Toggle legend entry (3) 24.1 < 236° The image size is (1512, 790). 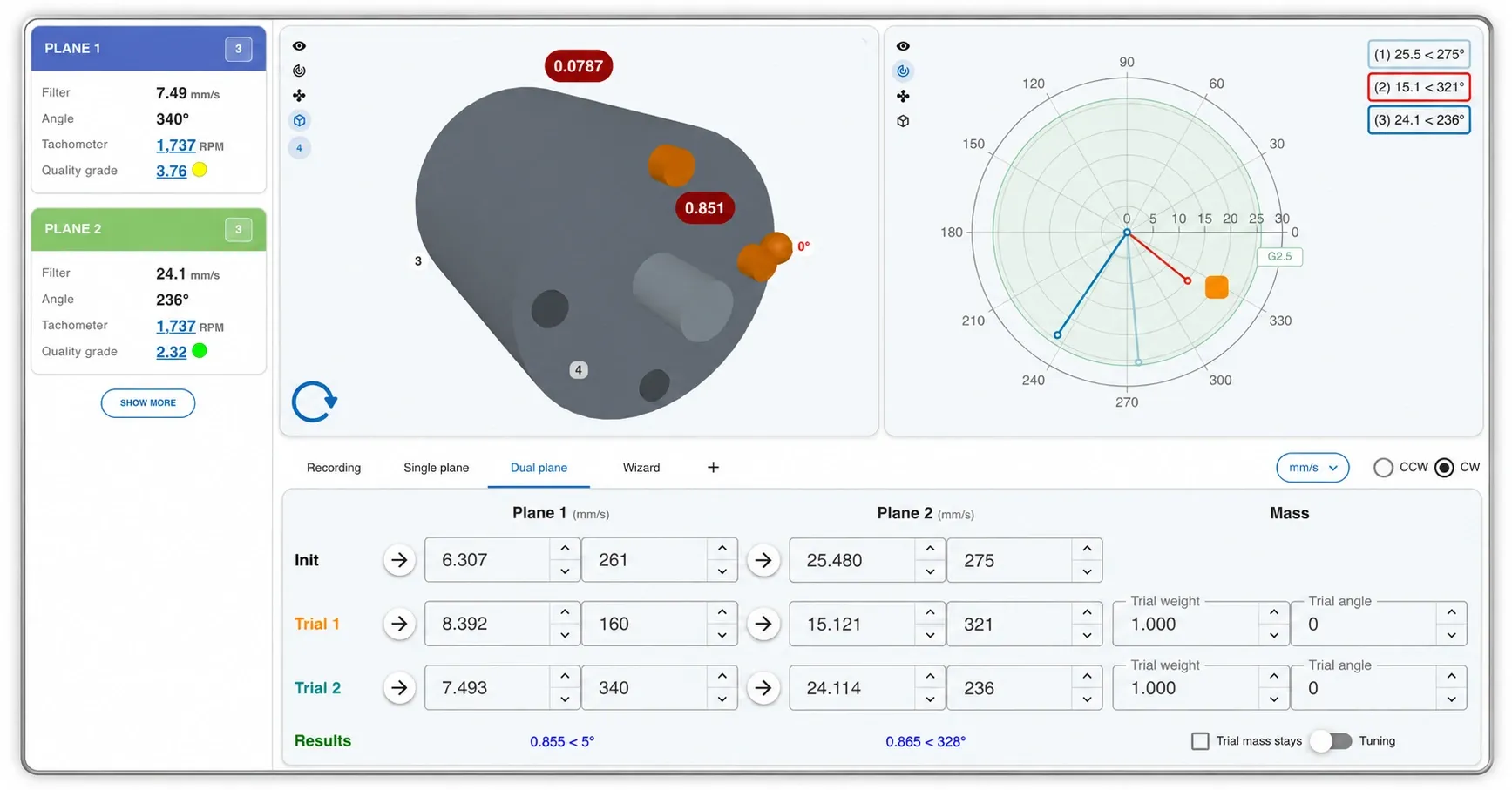tap(1419, 120)
